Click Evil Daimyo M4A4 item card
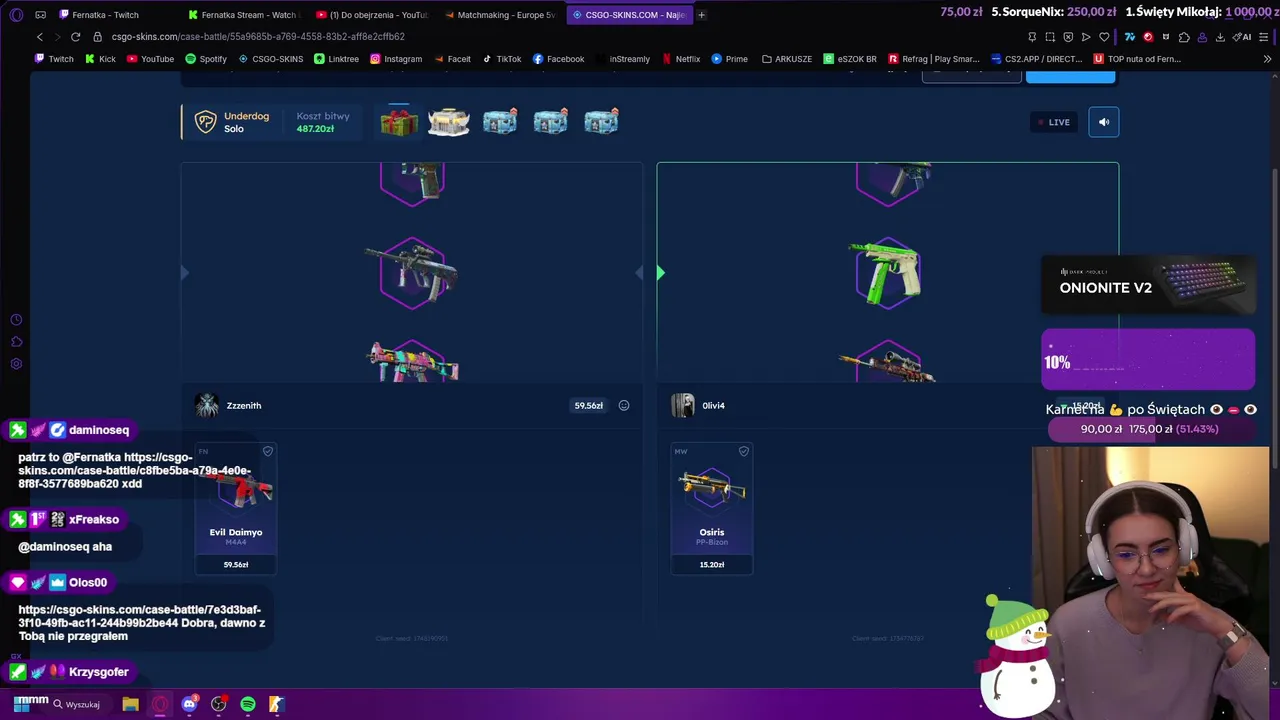 pyautogui.click(x=236, y=509)
